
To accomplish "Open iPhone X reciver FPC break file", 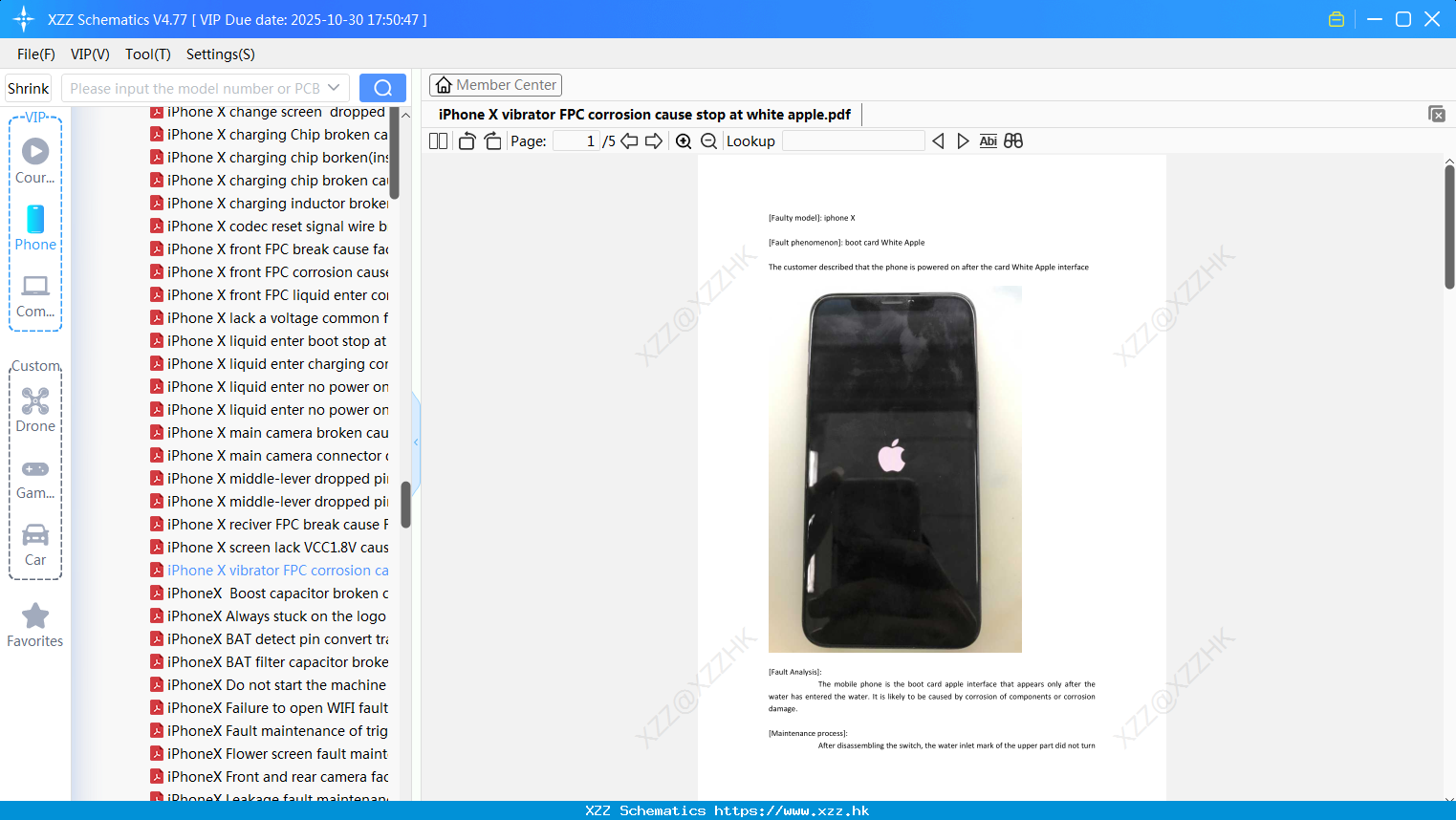I will (270, 525).
